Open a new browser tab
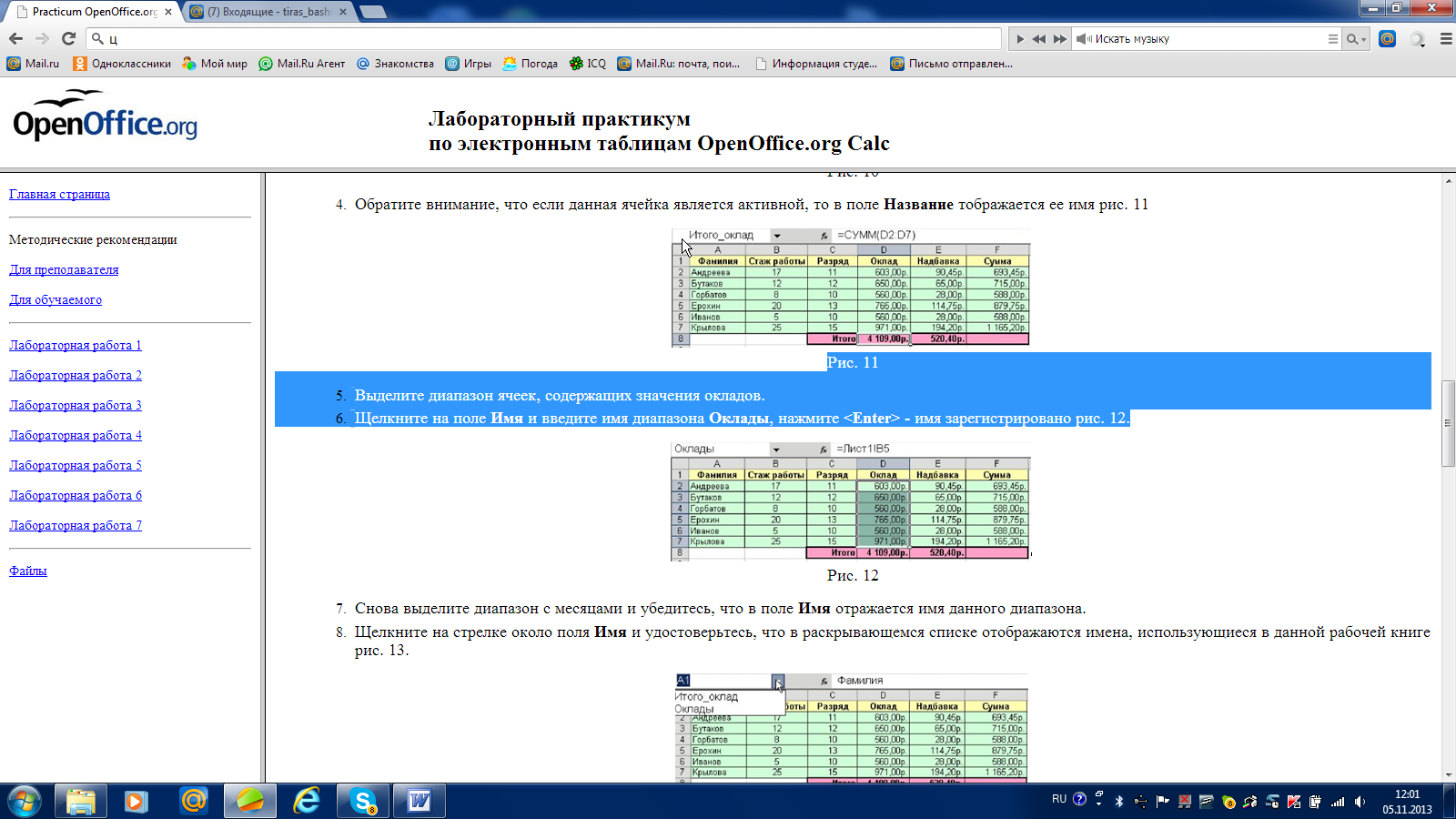This screenshot has width=1456, height=819. tap(372, 12)
